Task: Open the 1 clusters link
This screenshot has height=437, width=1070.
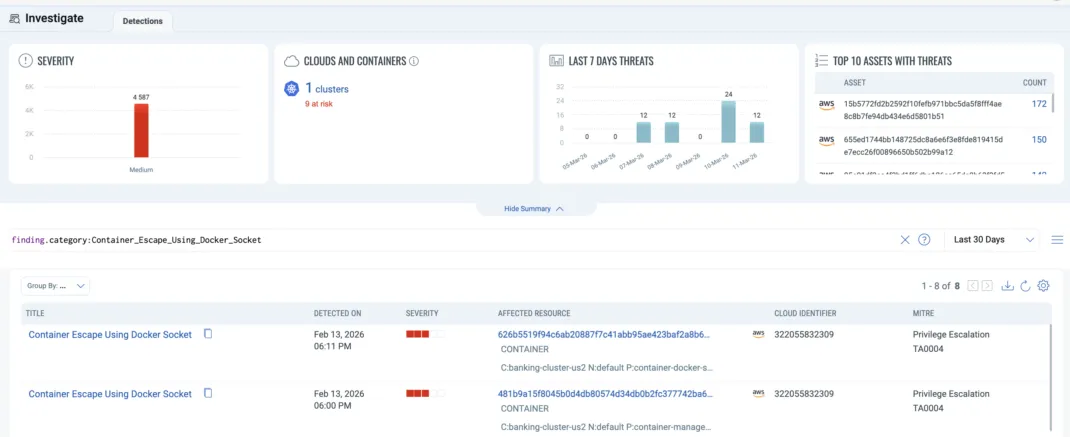Action: point(326,89)
